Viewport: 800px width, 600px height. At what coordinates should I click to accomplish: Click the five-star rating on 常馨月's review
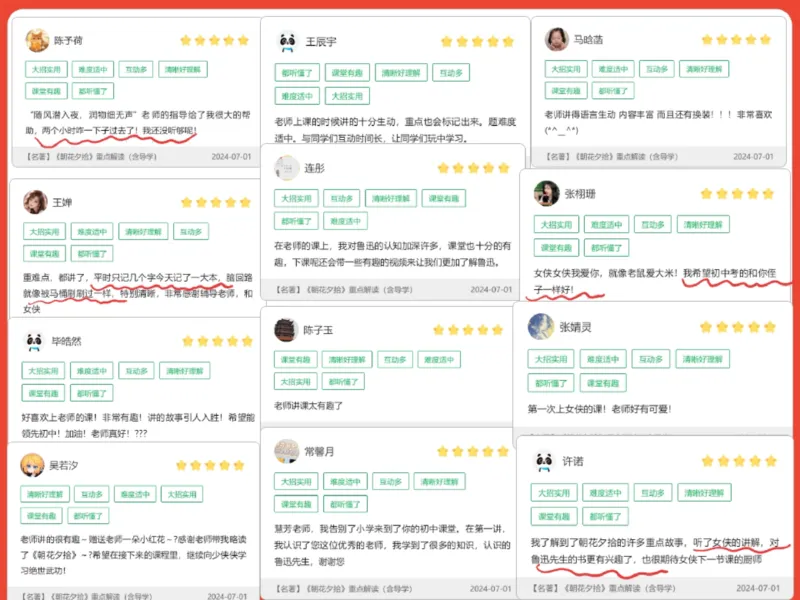point(473,451)
